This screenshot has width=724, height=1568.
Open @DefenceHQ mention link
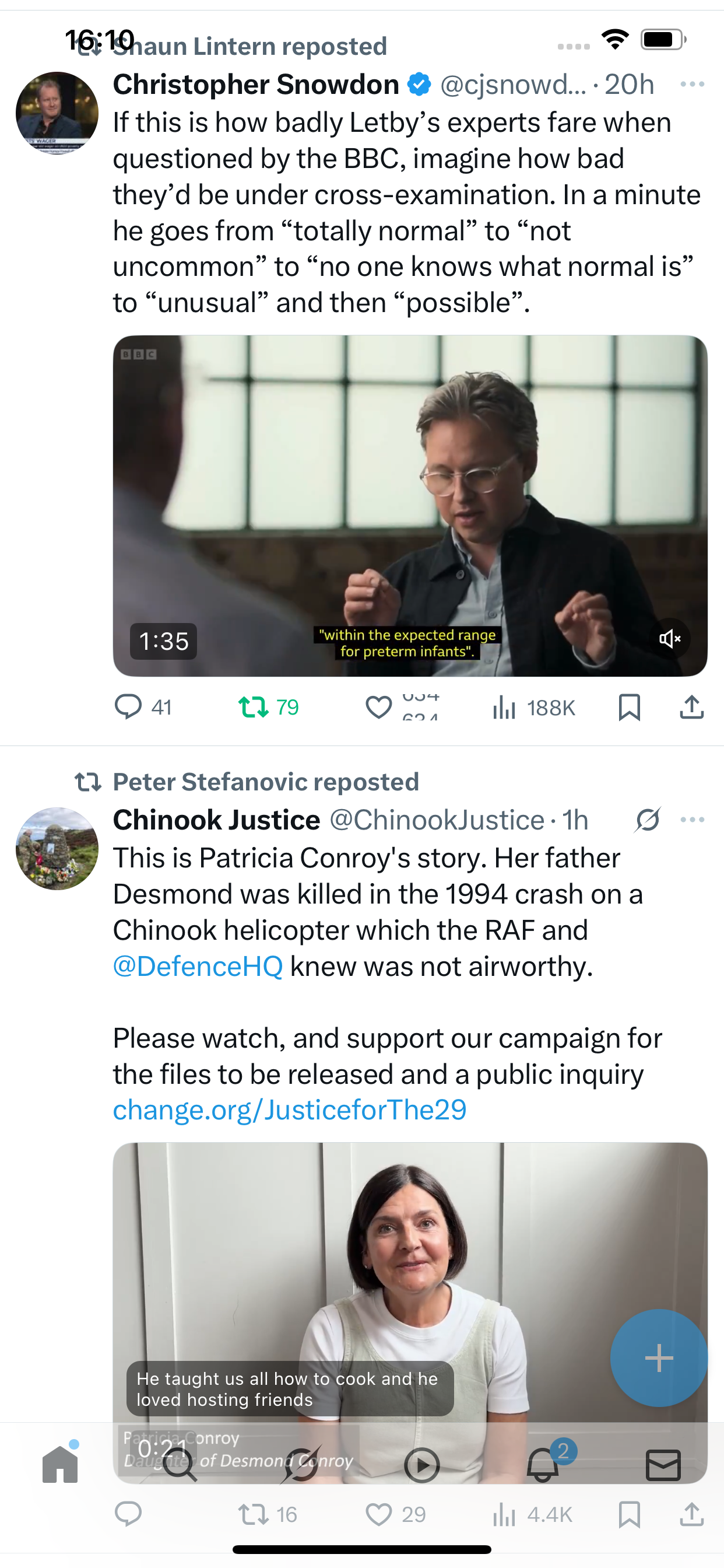(x=198, y=966)
